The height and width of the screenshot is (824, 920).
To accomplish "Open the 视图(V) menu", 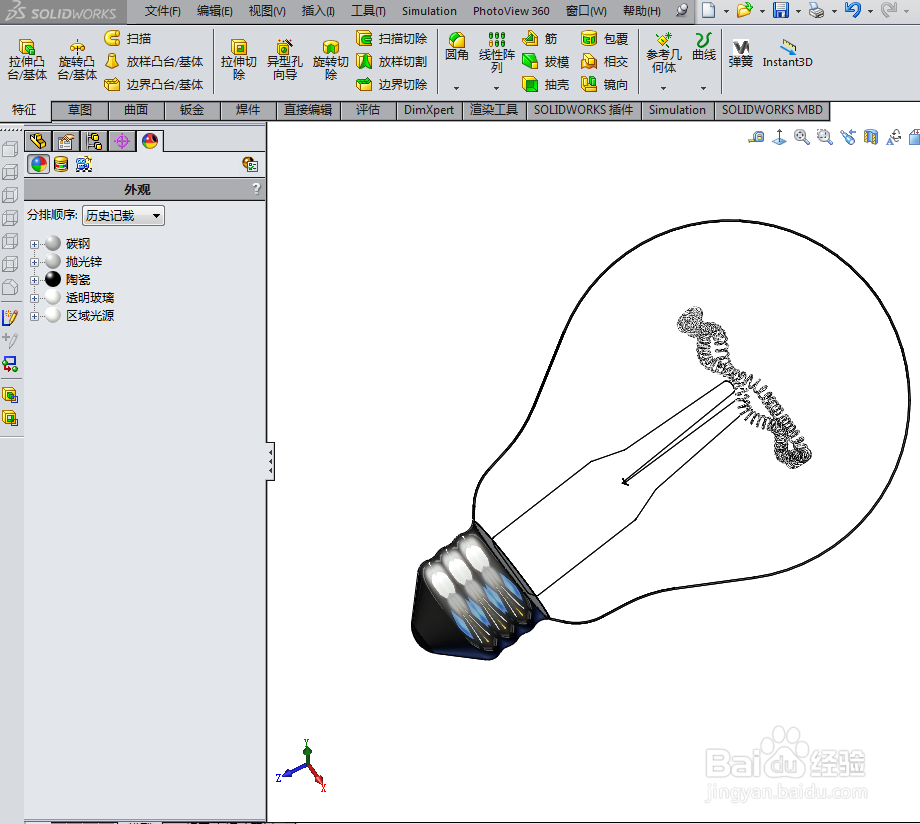I will tap(267, 11).
